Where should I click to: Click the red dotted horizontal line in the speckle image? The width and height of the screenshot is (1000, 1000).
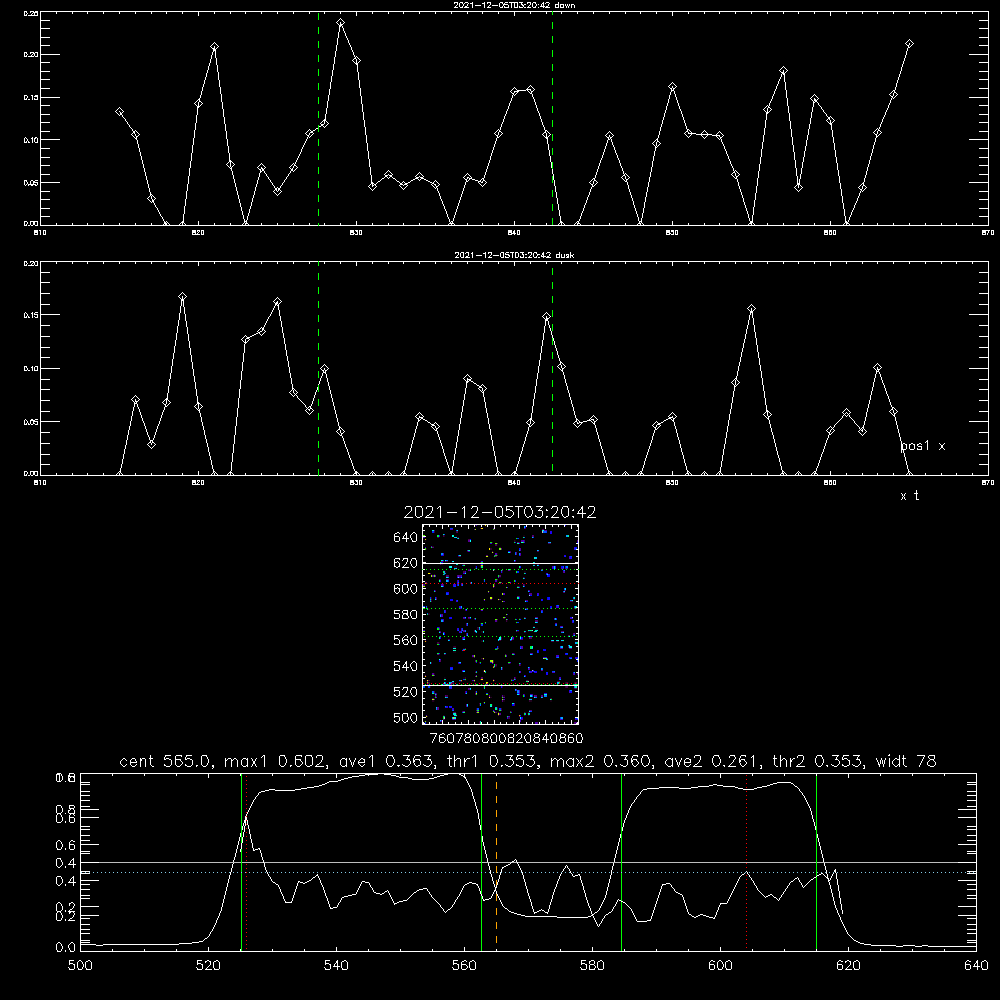tap(500, 583)
